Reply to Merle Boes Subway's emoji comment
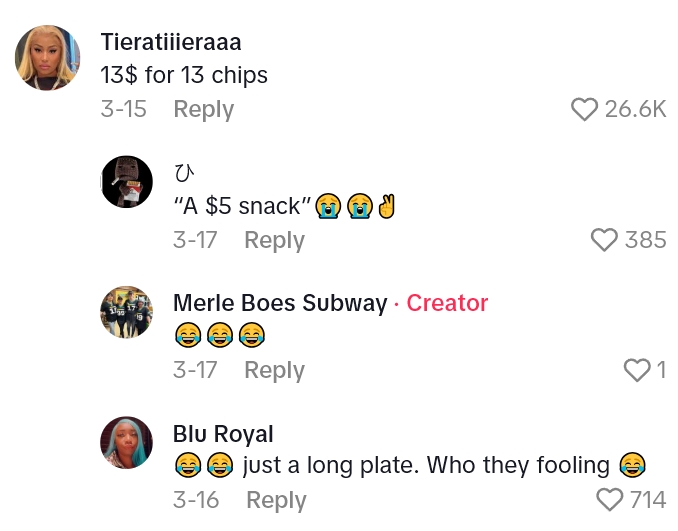Screen dimensions: 678x531 [x=274, y=370]
